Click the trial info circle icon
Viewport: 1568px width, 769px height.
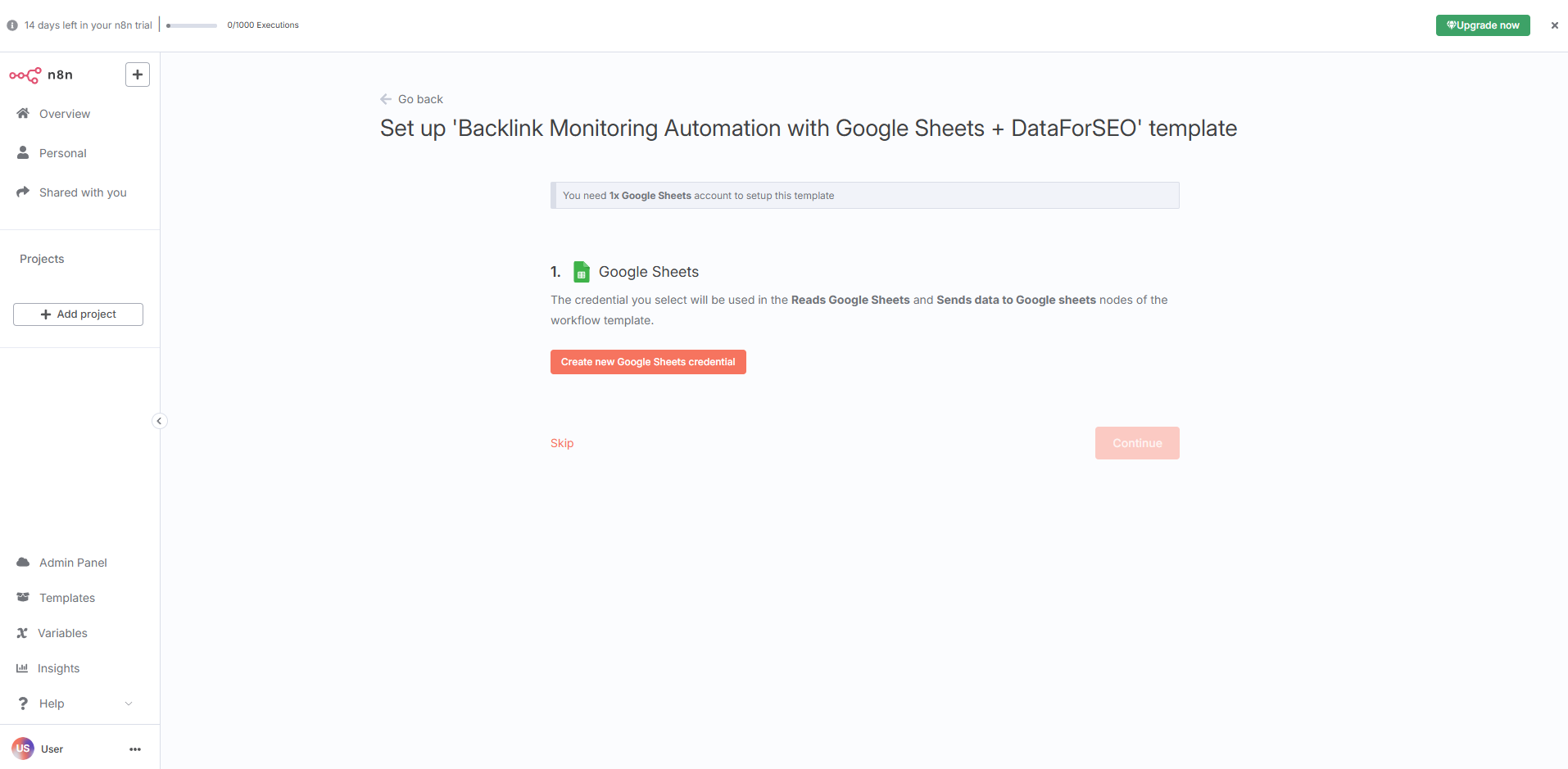(12, 25)
